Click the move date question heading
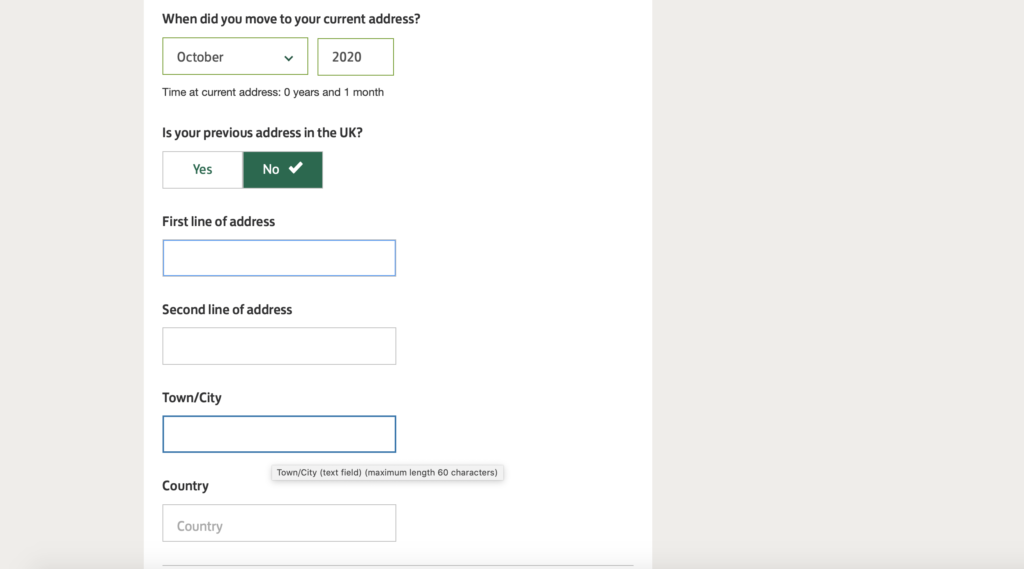This screenshot has height=569, width=1024. pos(291,19)
